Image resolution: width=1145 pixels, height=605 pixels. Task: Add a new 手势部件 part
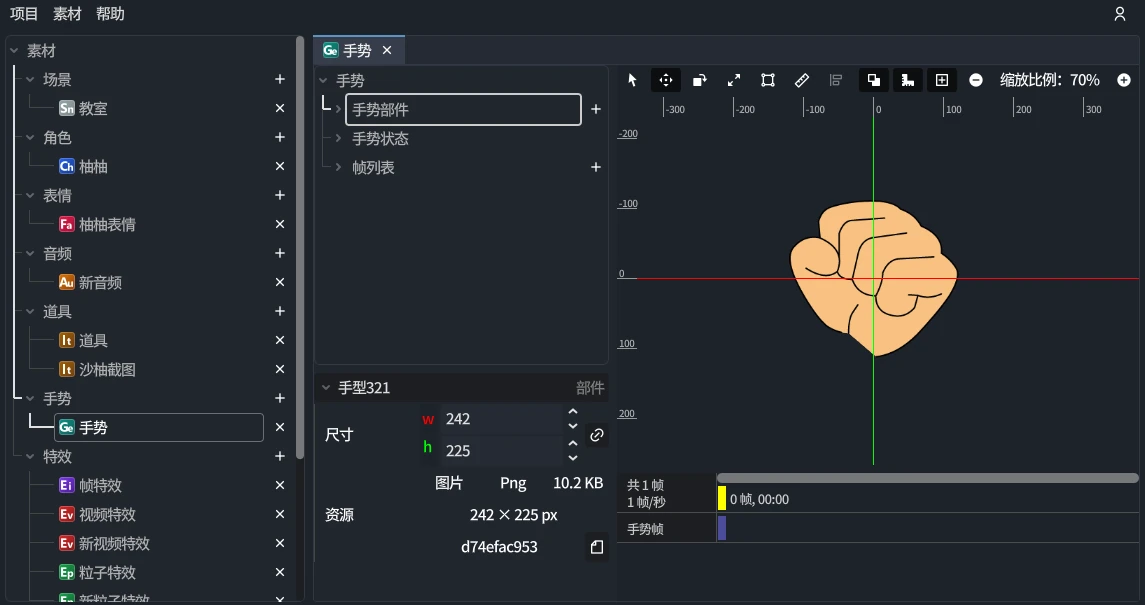(x=596, y=109)
